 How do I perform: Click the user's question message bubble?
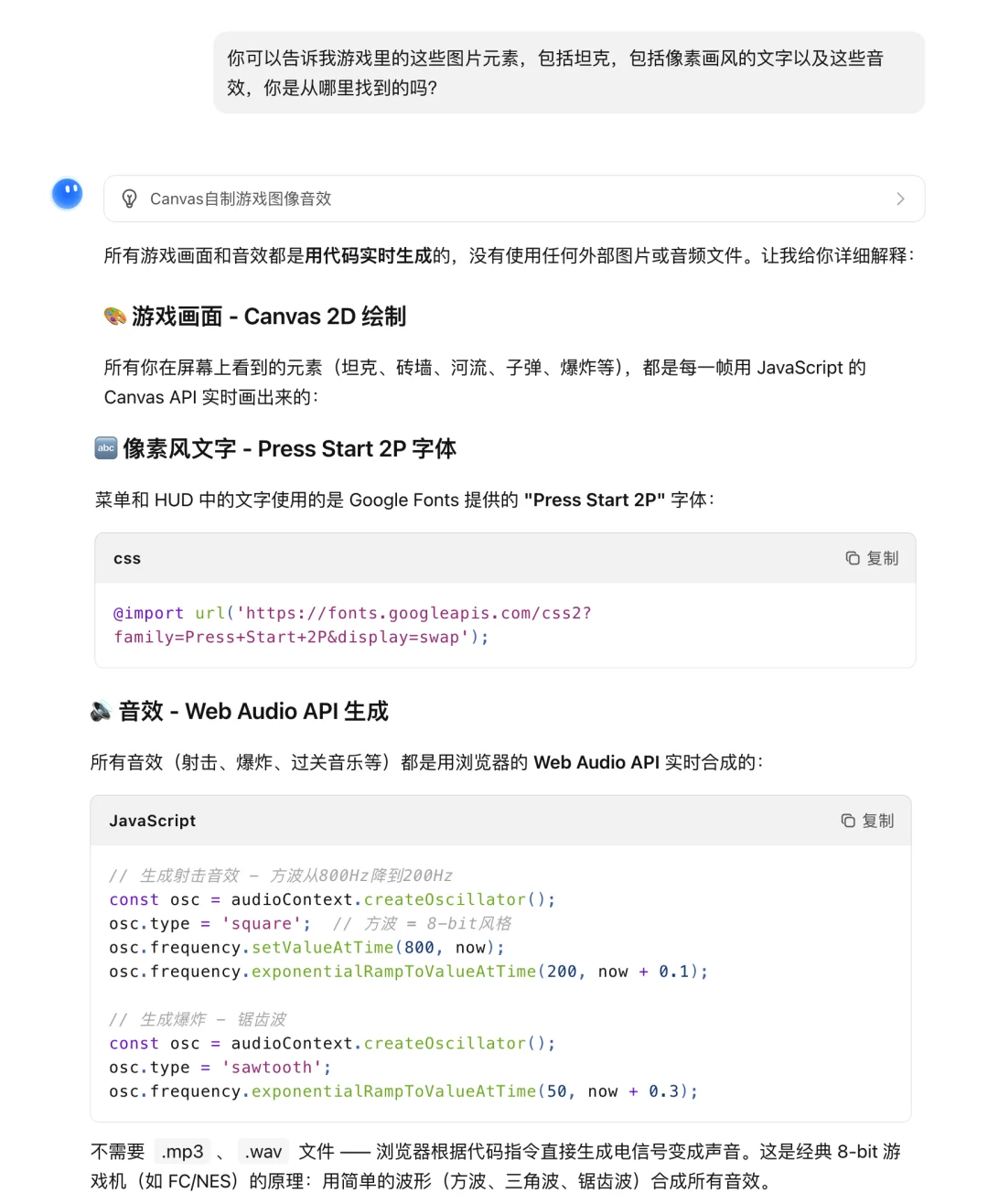(x=567, y=72)
